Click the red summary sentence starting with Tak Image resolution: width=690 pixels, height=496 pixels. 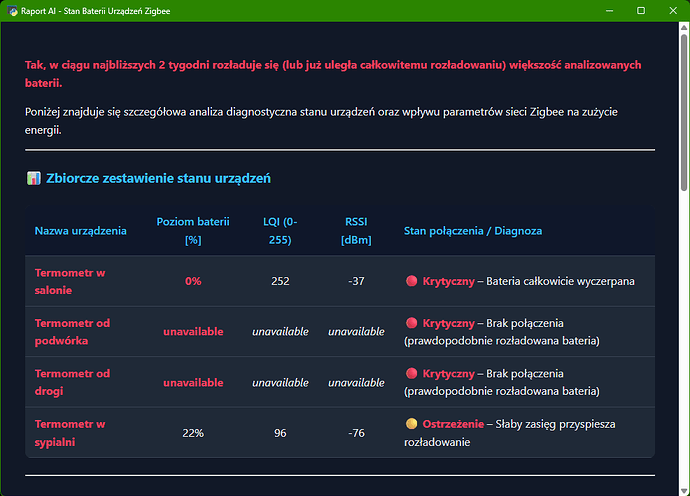click(x=333, y=74)
